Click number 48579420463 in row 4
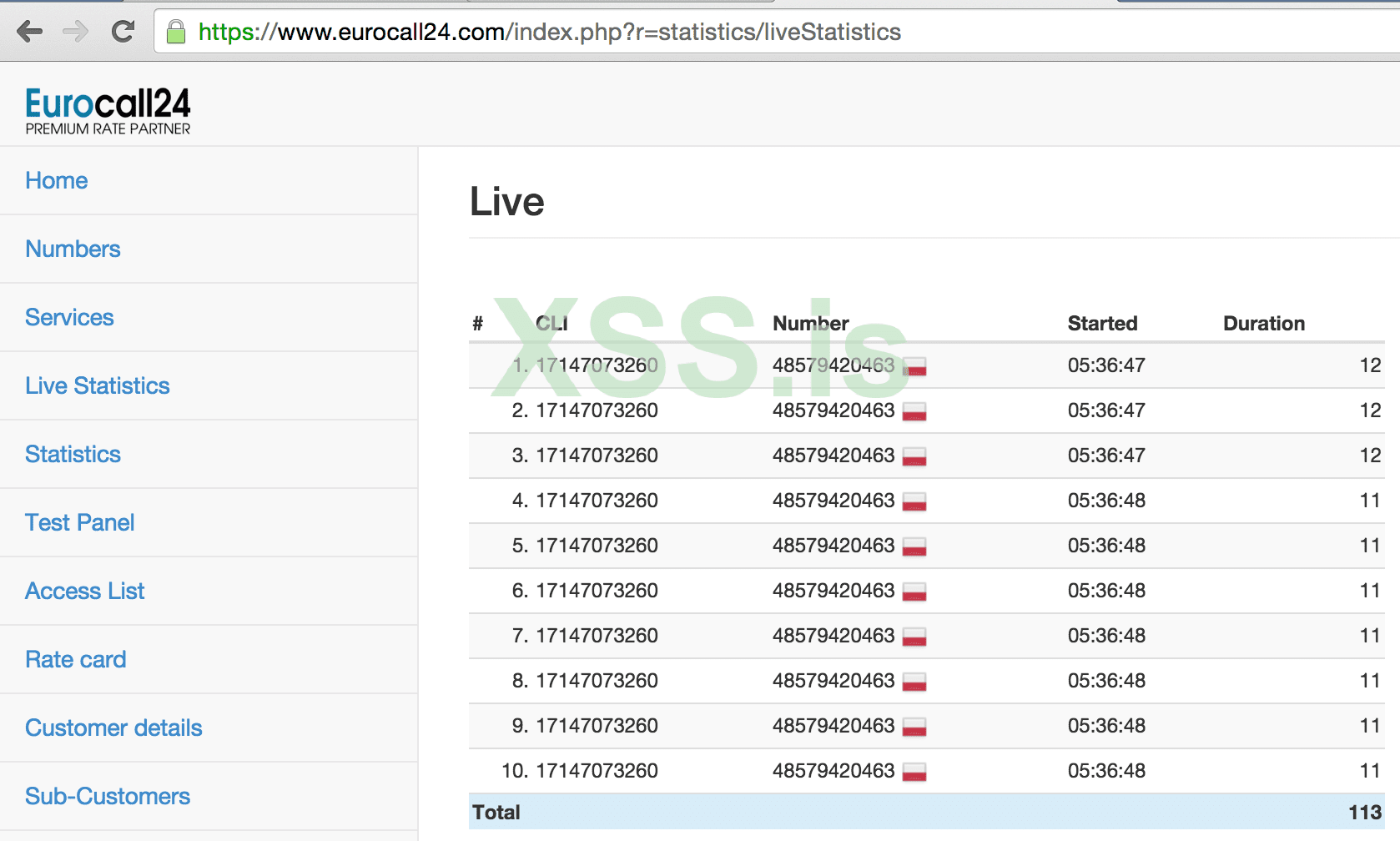 833,501
